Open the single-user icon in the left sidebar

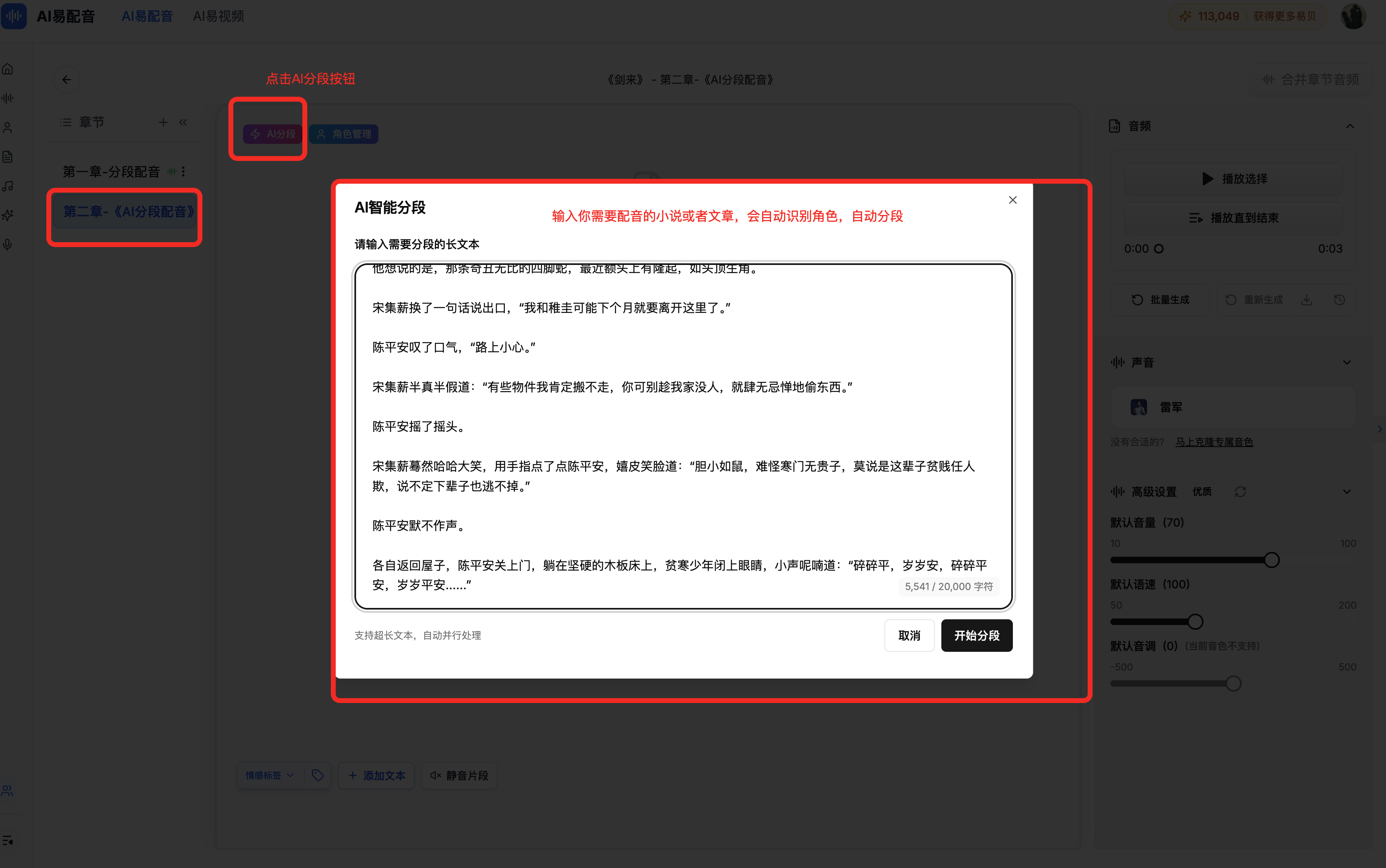[8, 128]
